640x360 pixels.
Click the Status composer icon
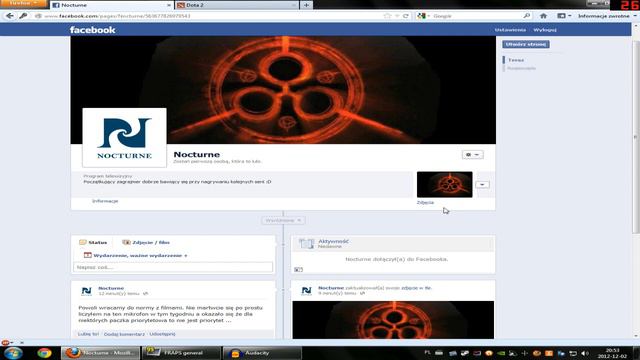point(82,242)
